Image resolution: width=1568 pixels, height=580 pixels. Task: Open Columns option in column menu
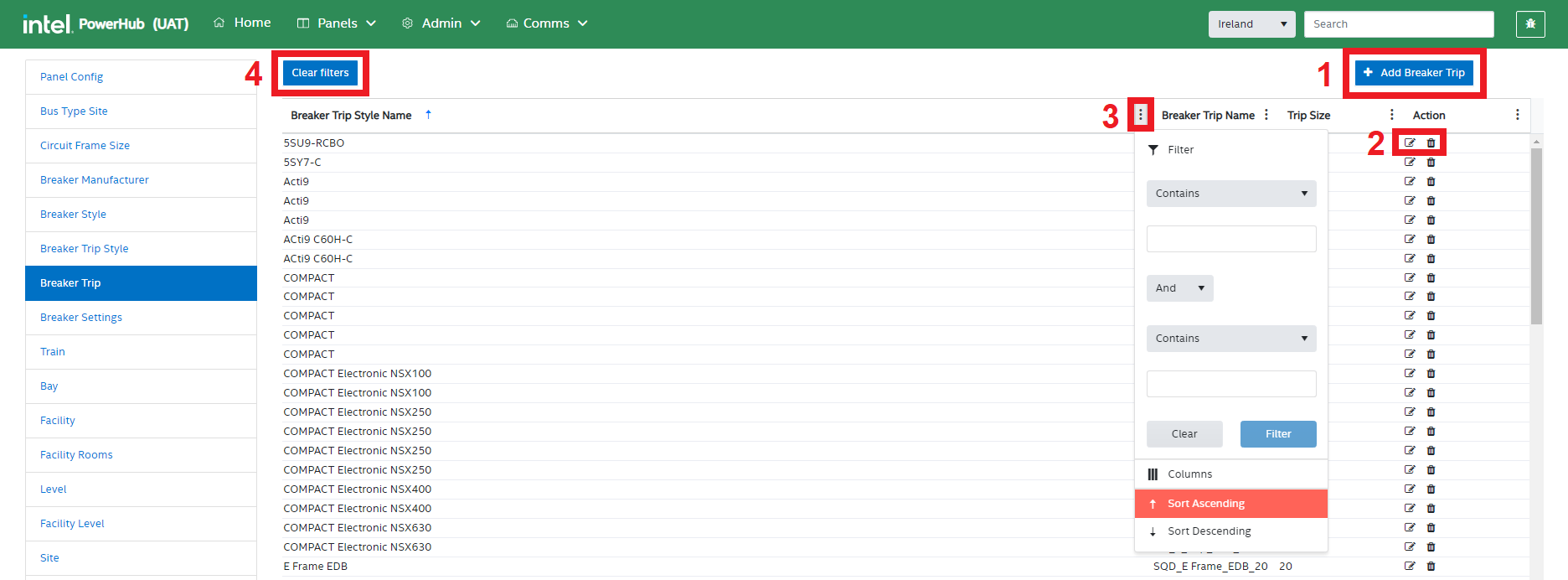1189,474
